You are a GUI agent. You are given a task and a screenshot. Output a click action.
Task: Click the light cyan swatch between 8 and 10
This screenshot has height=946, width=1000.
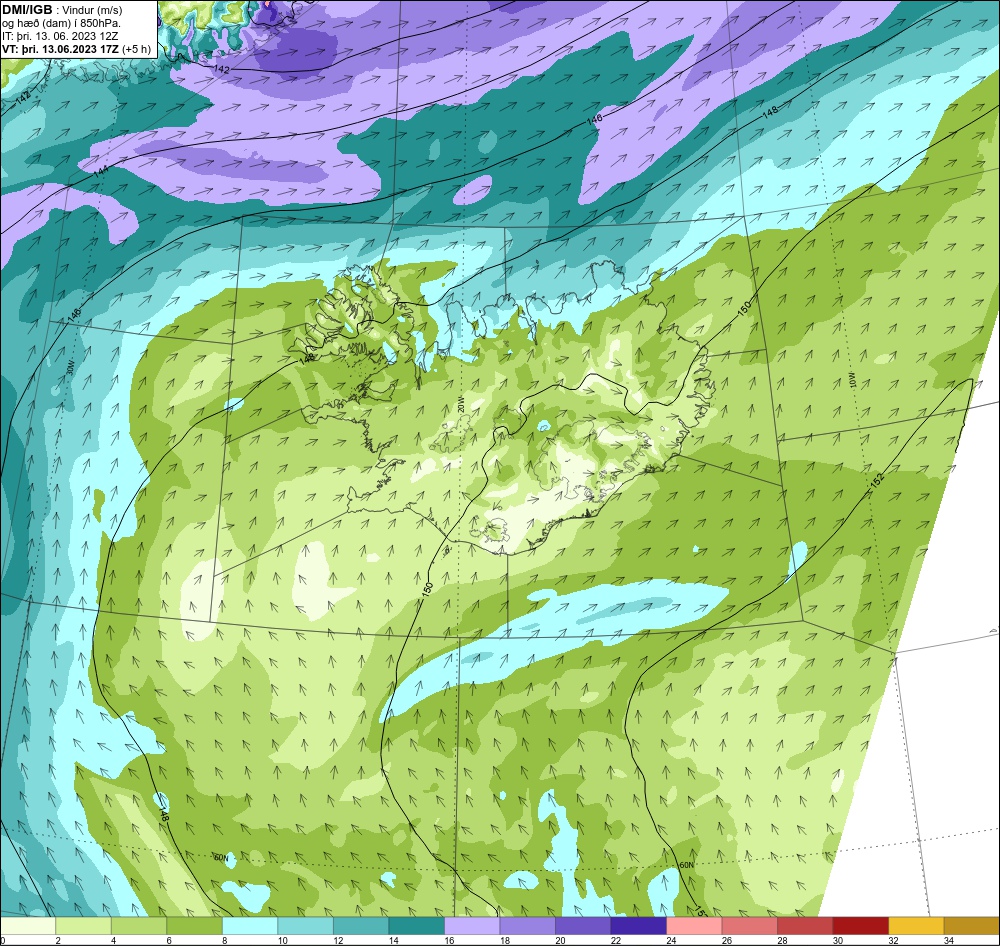[250, 925]
